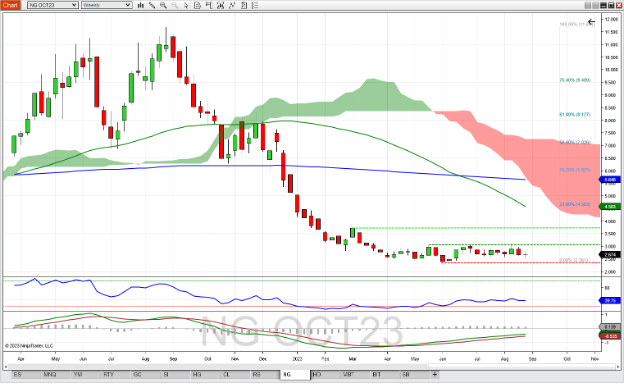Viewport: 624px width, 384px height.
Task: Open the data series icon
Action: coord(197,5)
